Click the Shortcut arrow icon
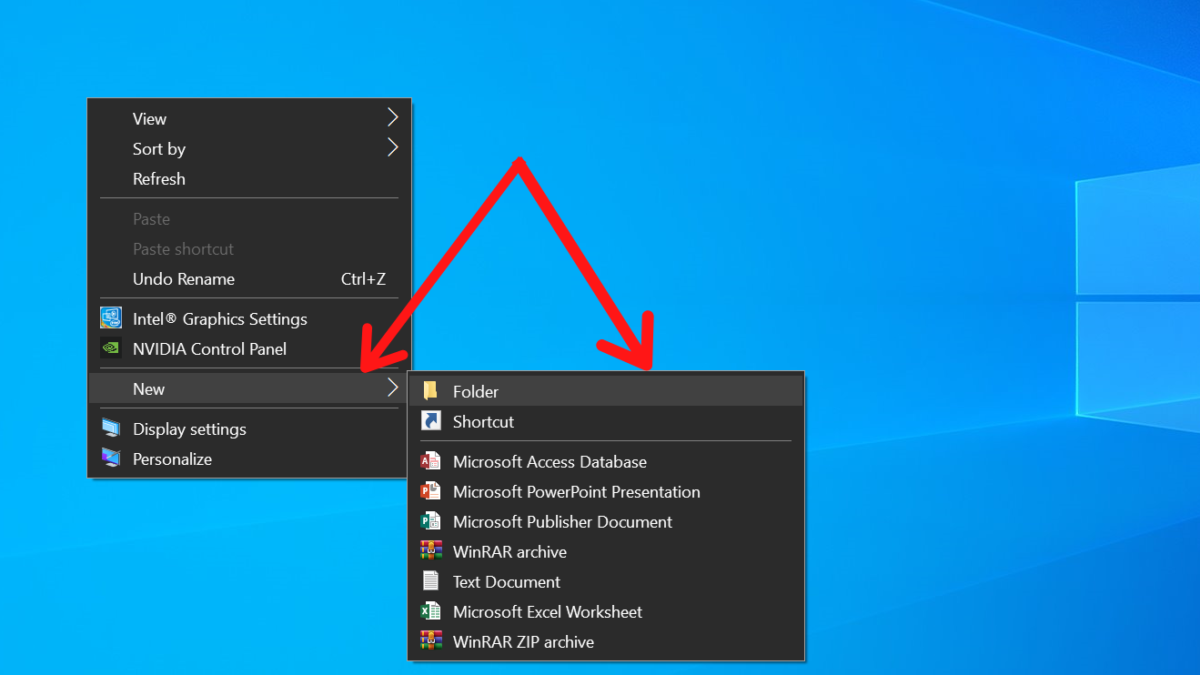Screen dimensions: 1200x675 coord(431,421)
